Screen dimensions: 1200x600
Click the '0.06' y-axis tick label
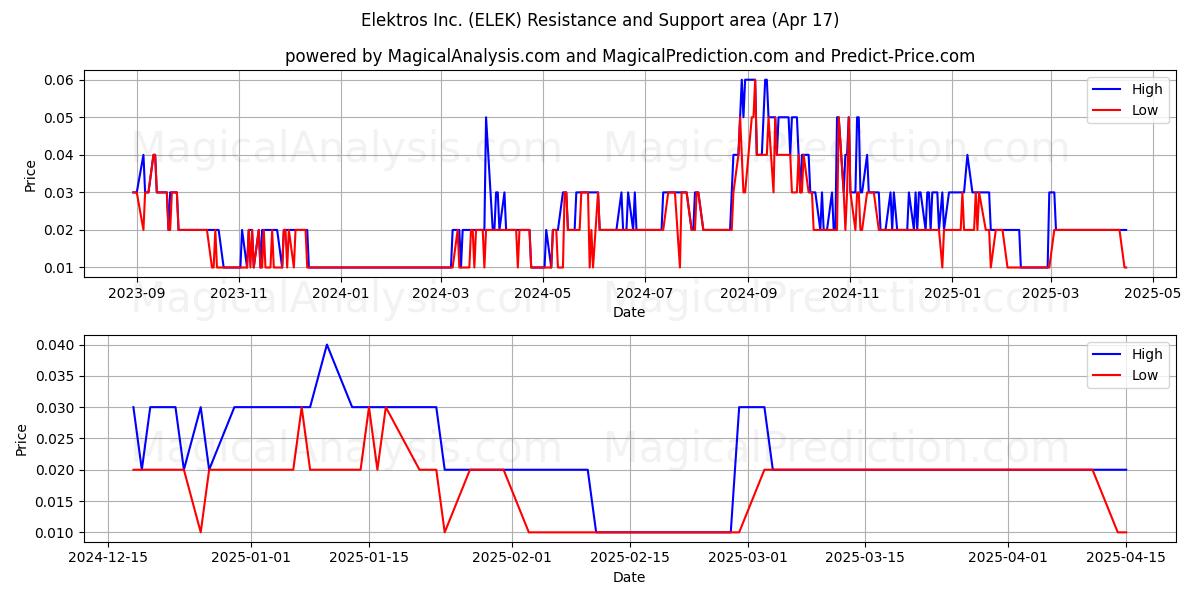[x=60, y=80]
